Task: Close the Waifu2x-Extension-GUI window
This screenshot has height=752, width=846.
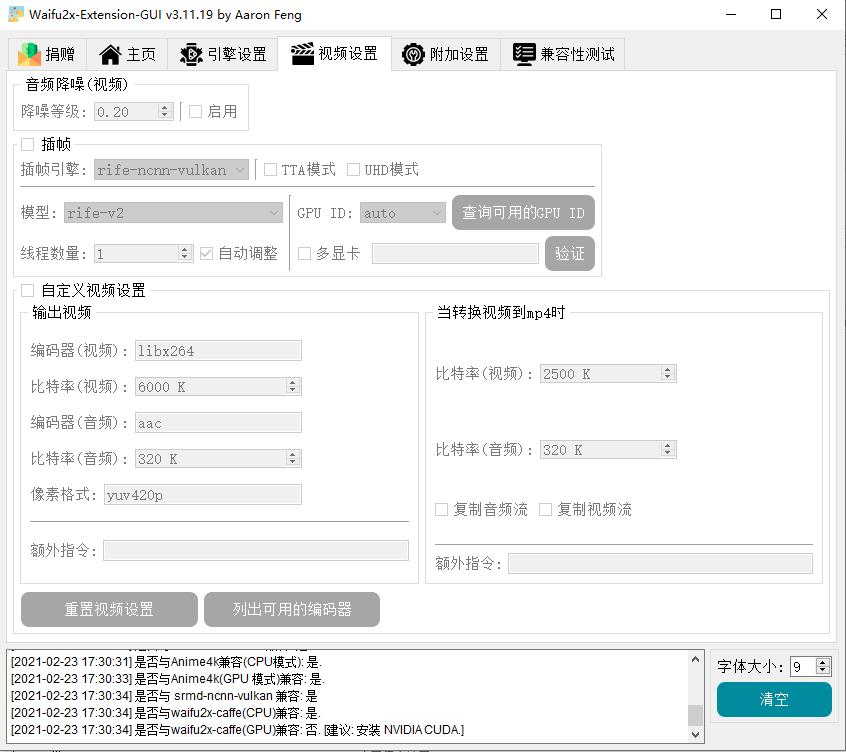Action: click(x=822, y=14)
